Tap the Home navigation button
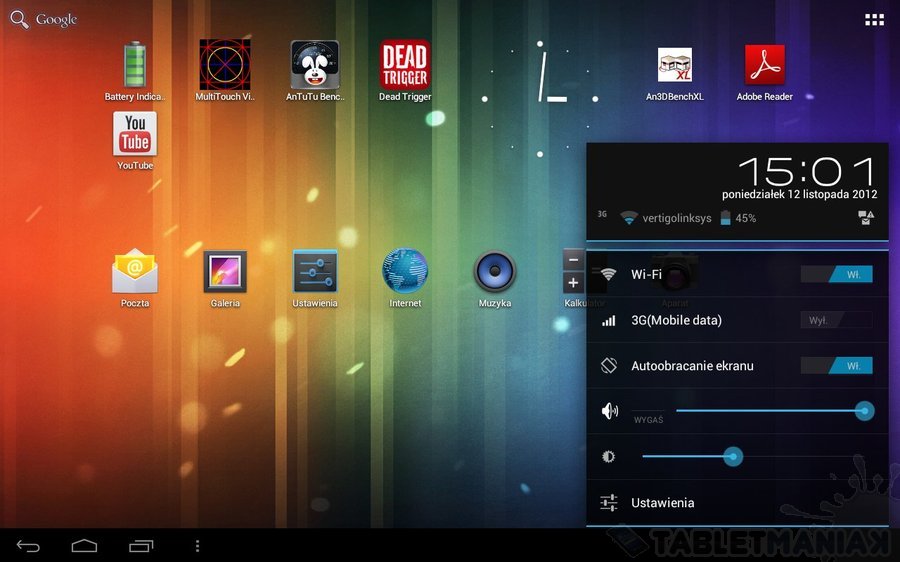Viewport: 900px width, 562px height. tap(84, 545)
